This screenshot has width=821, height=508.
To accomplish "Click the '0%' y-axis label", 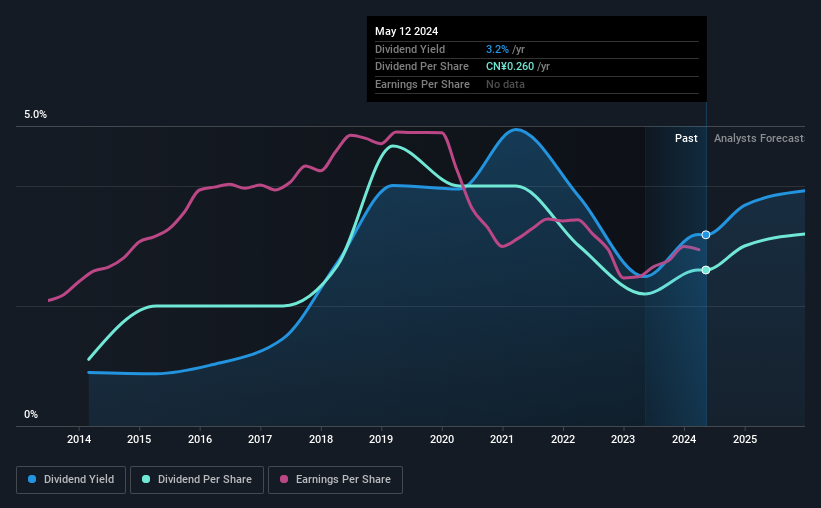I will click(31, 414).
